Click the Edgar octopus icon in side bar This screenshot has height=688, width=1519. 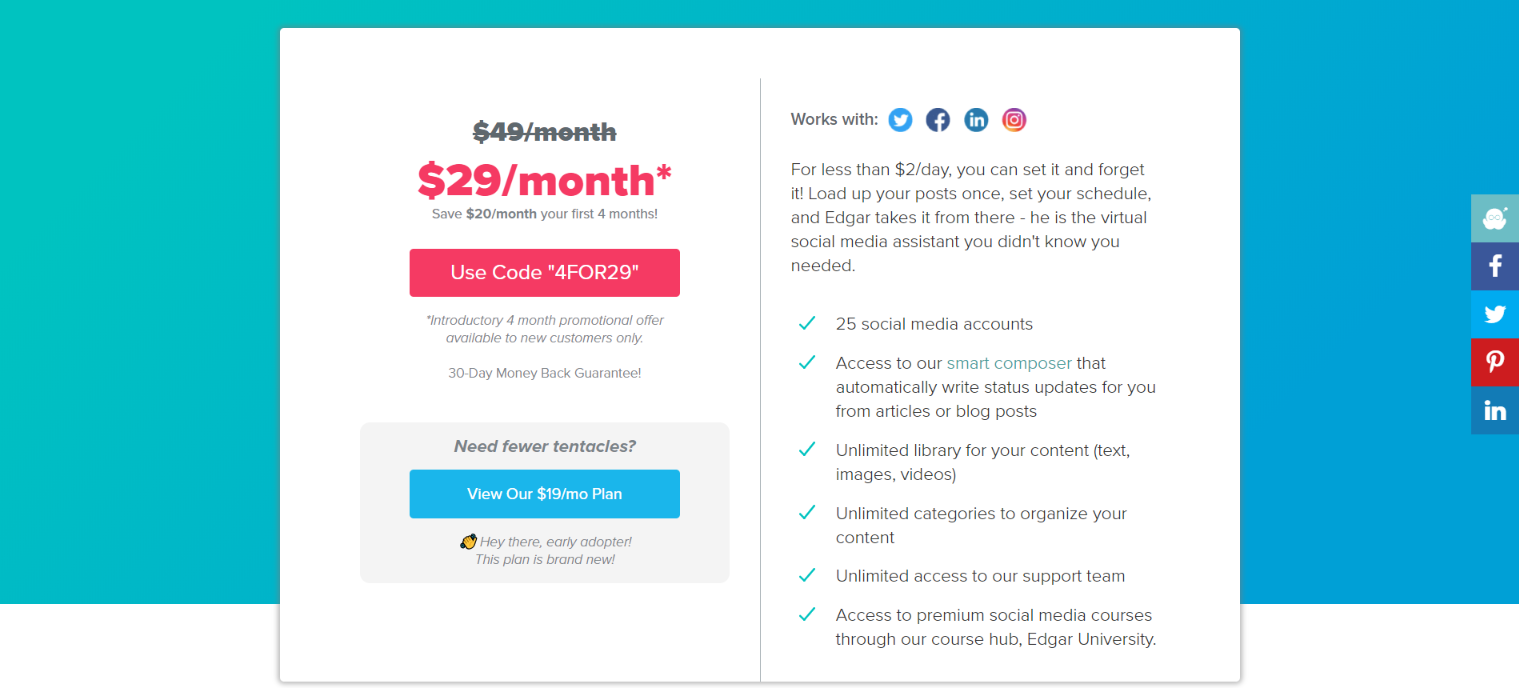click(1495, 218)
